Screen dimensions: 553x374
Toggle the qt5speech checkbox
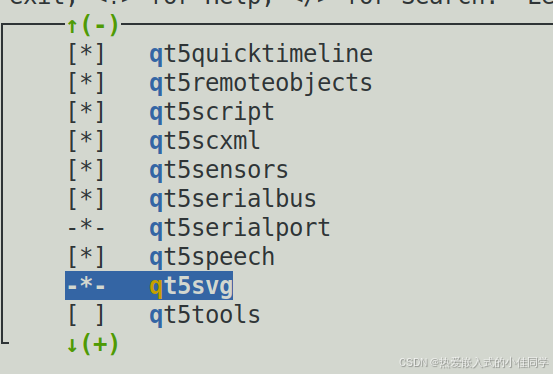(x=86, y=257)
